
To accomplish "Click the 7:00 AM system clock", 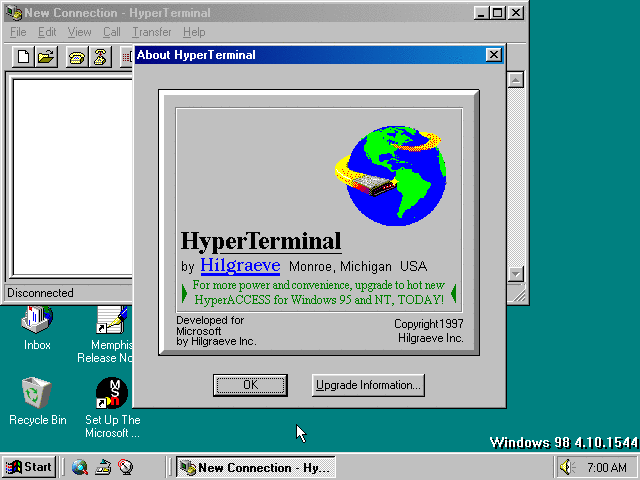I will point(607,467).
